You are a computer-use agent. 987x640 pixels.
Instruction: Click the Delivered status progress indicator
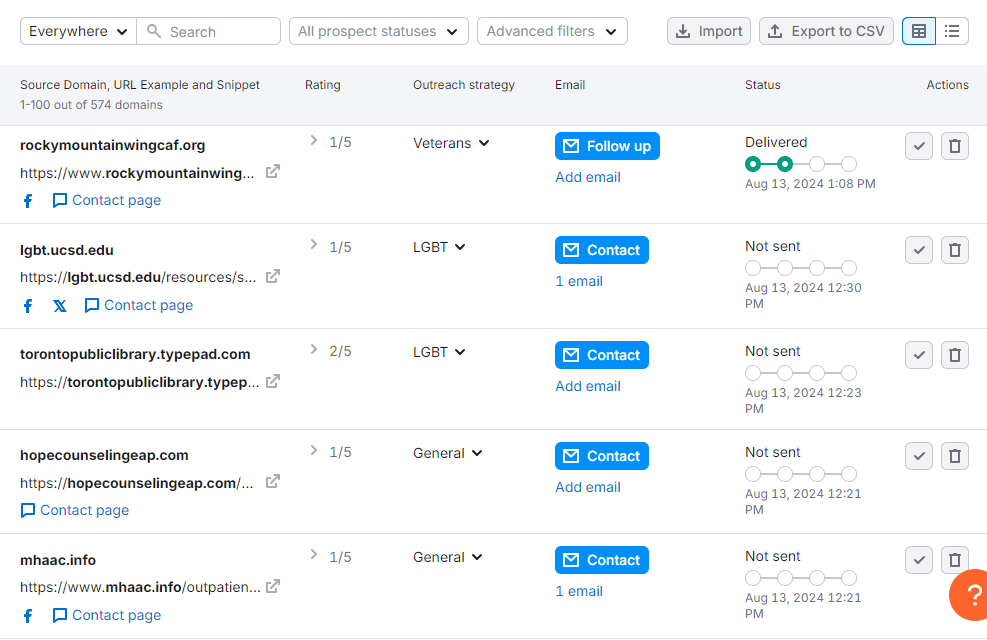tap(801, 164)
